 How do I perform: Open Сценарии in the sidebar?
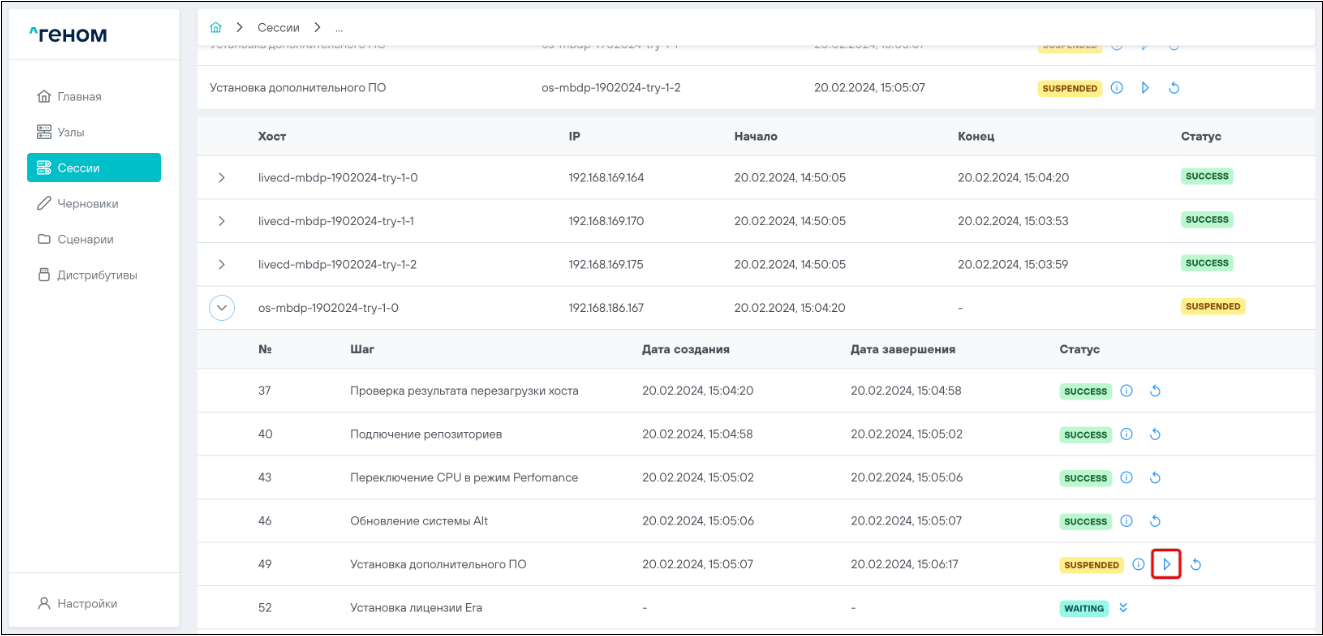85,240
